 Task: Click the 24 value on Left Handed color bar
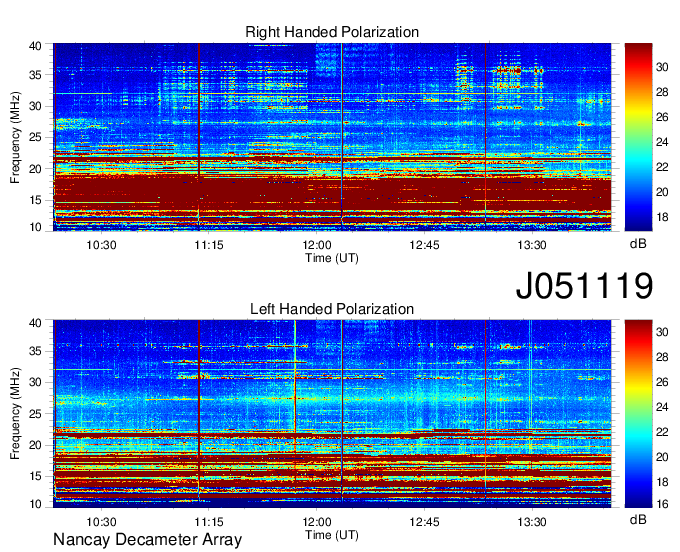coord(662,407)
